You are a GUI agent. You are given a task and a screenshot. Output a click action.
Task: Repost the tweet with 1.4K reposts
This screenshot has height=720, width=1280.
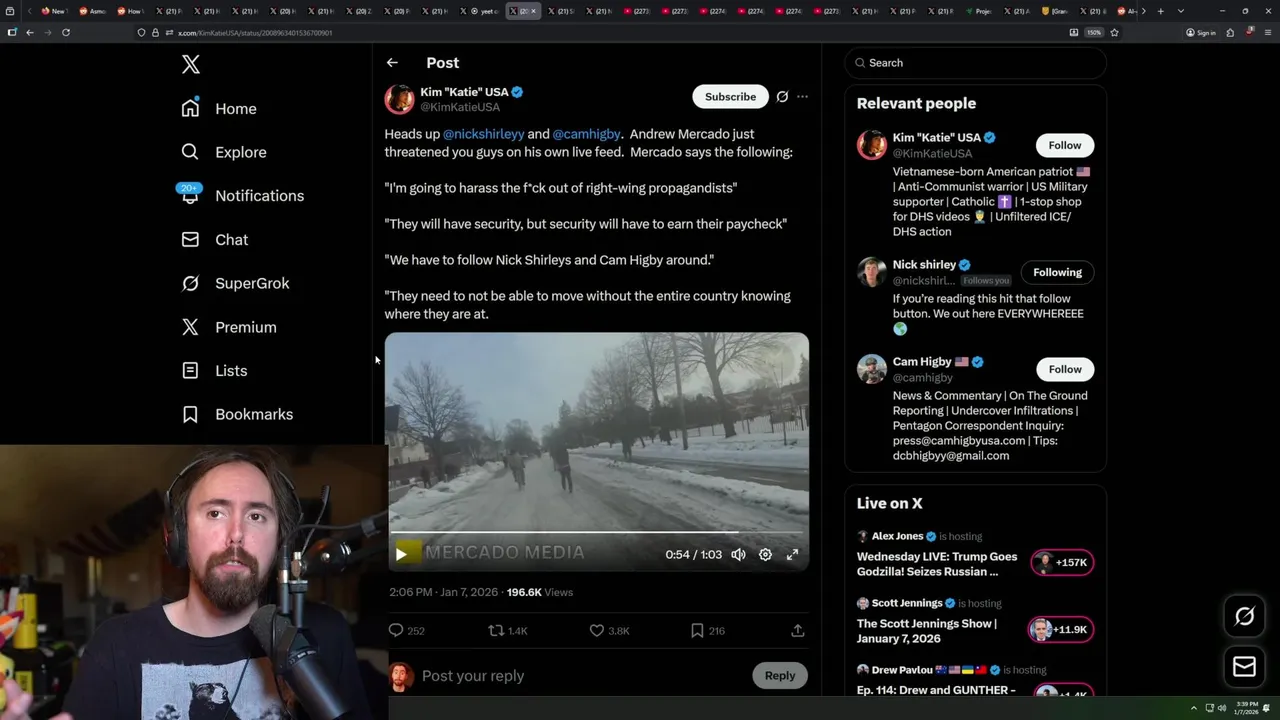point(508,631)
